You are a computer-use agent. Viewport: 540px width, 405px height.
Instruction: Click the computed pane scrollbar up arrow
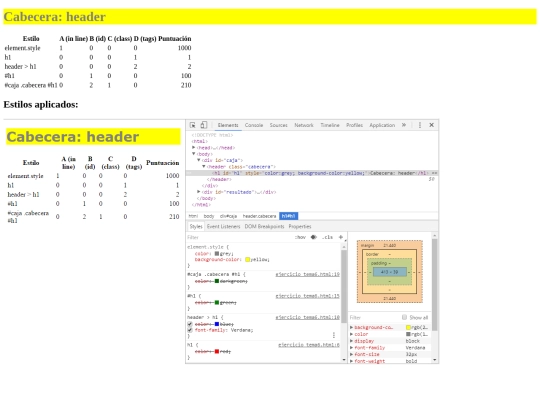pyautogui.click(x=435, y=236)
